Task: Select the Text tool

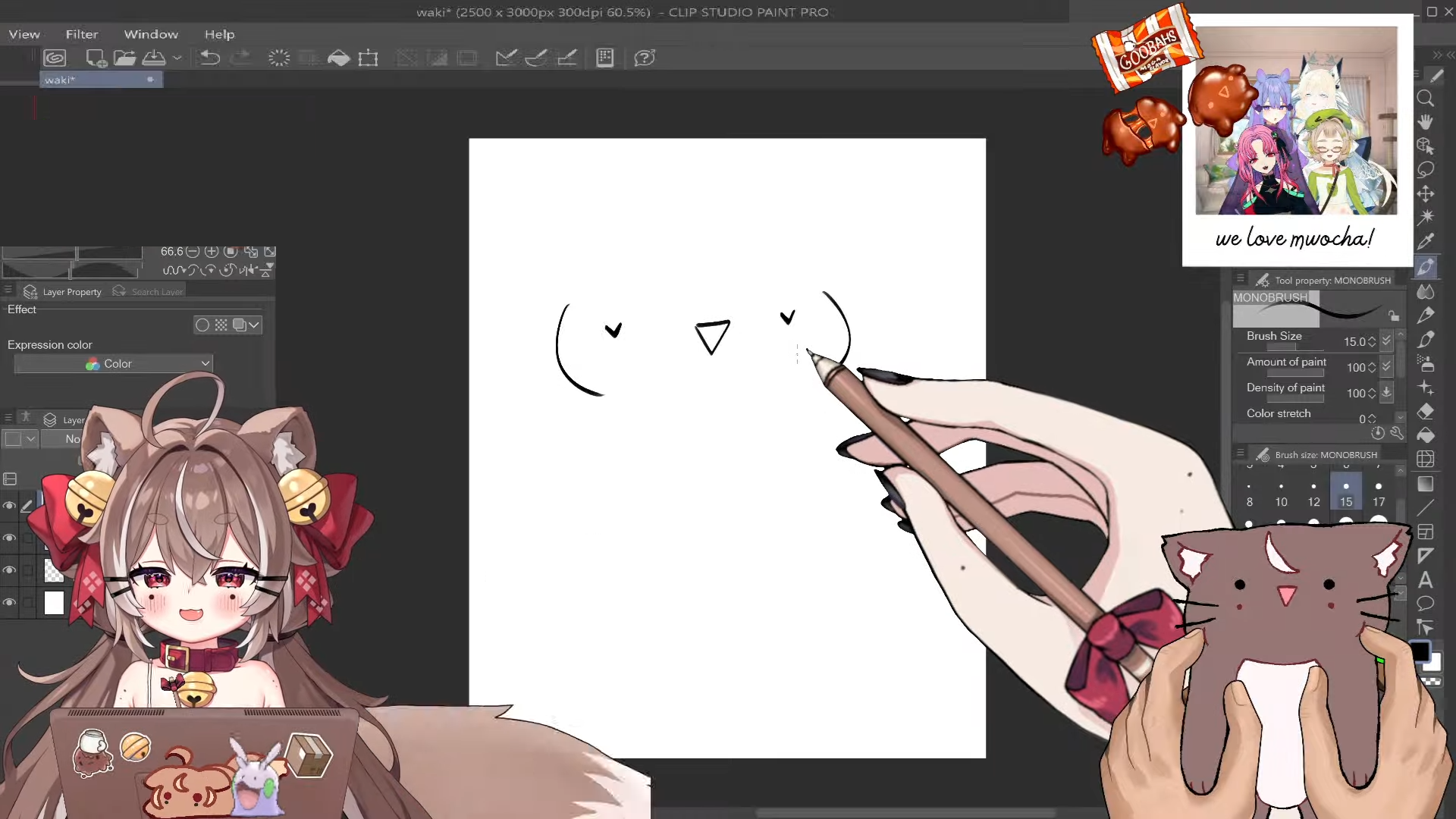Action: pyautogui.click(x=1425, y=580)
